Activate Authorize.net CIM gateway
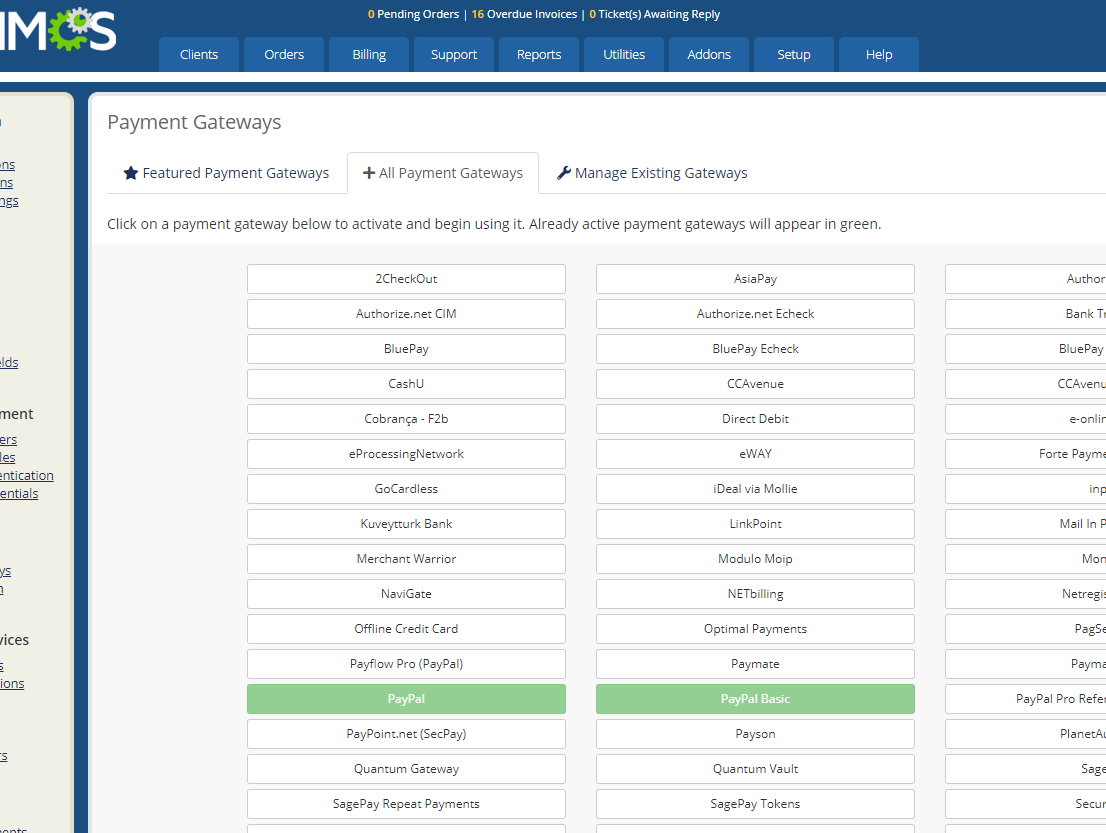1106x833 pixels. (406, 314)
